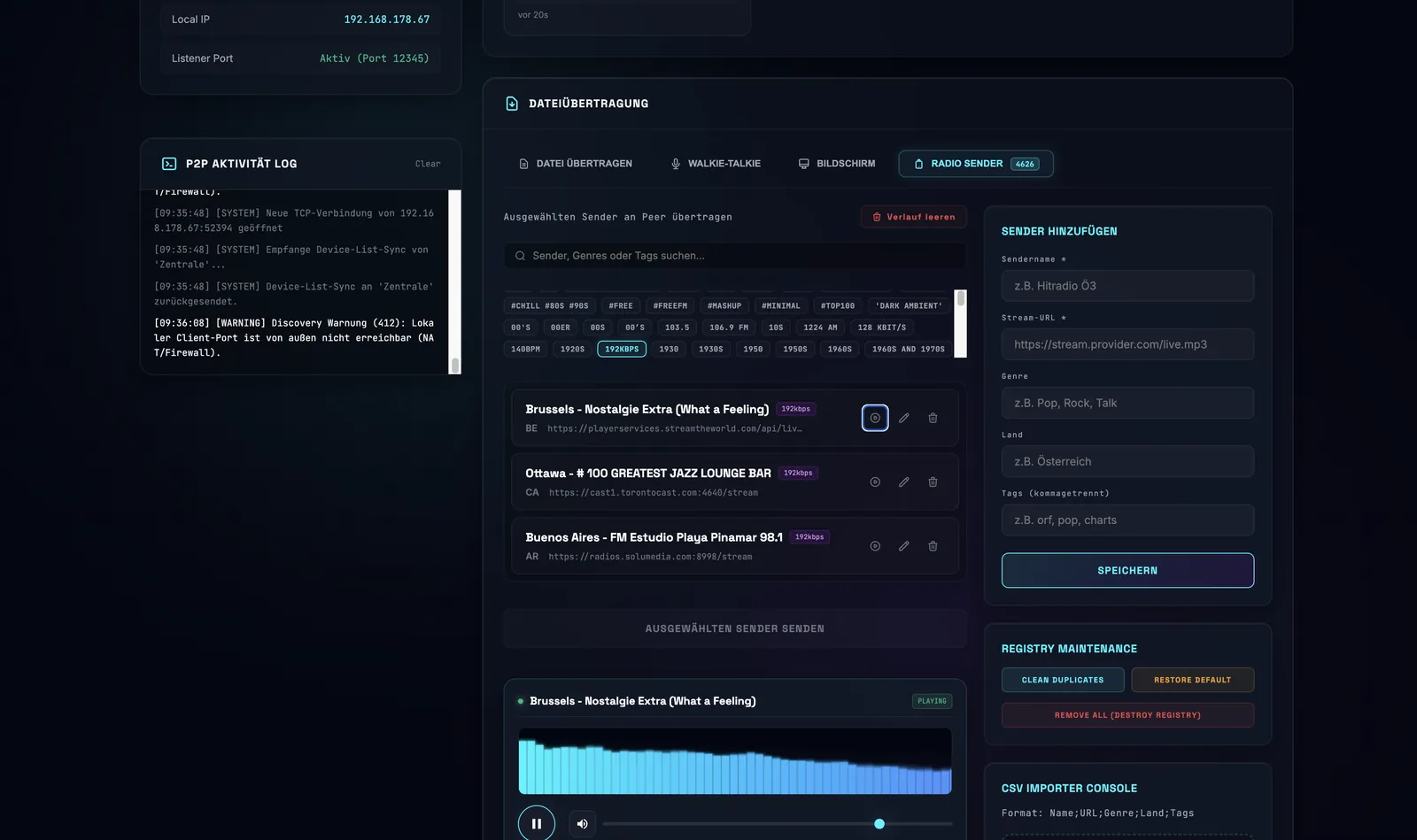This screenshot has height=840, width=1417.
Task: Click the Land input field
Action: (x=1127, y=461)
